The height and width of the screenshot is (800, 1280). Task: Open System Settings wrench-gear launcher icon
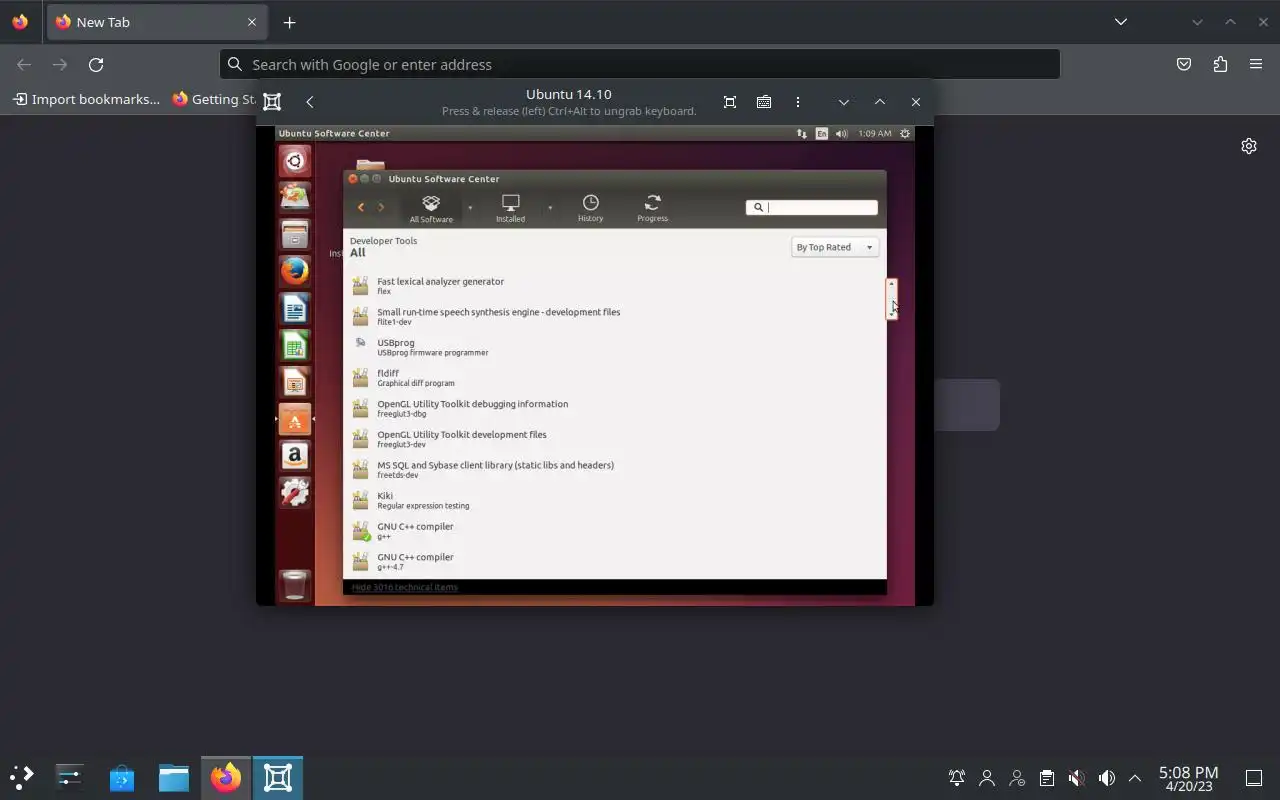[x=294, y=493]
